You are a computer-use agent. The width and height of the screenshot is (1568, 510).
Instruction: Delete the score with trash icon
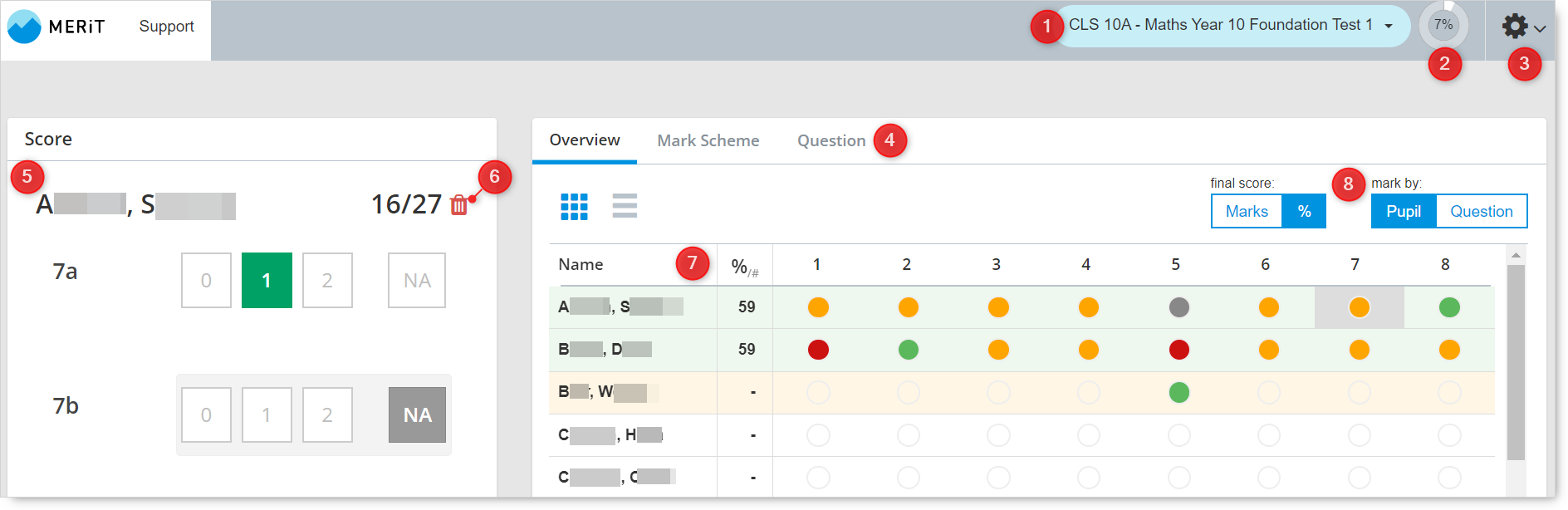tap(458, 205)
